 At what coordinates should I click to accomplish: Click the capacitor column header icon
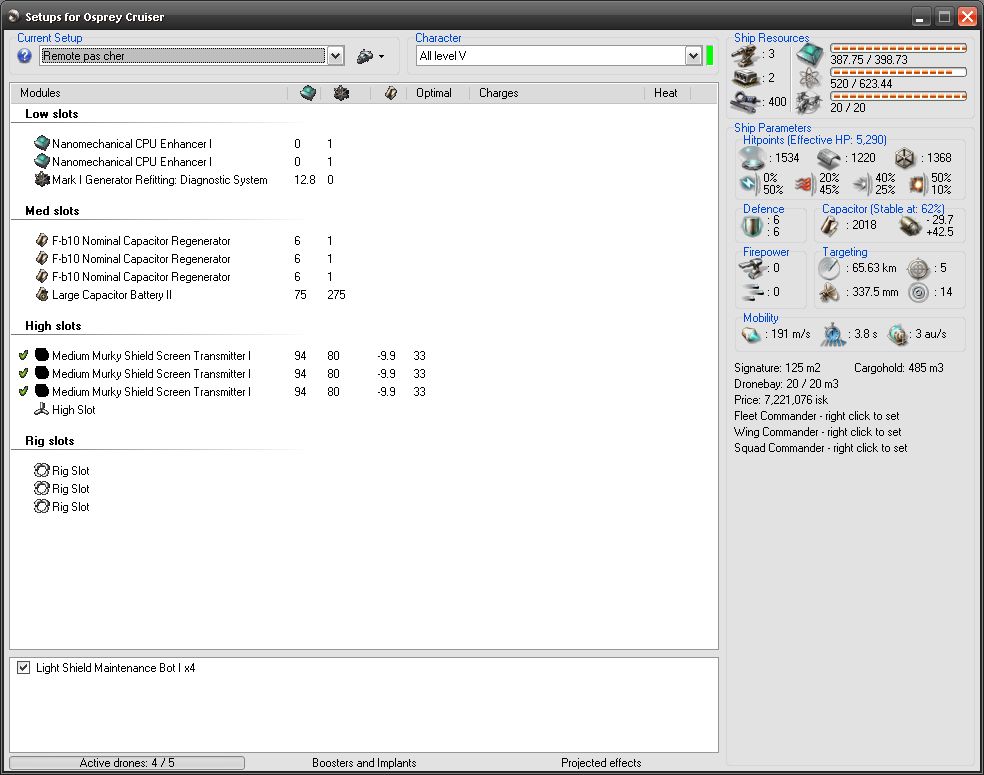(x=390, y=93)
